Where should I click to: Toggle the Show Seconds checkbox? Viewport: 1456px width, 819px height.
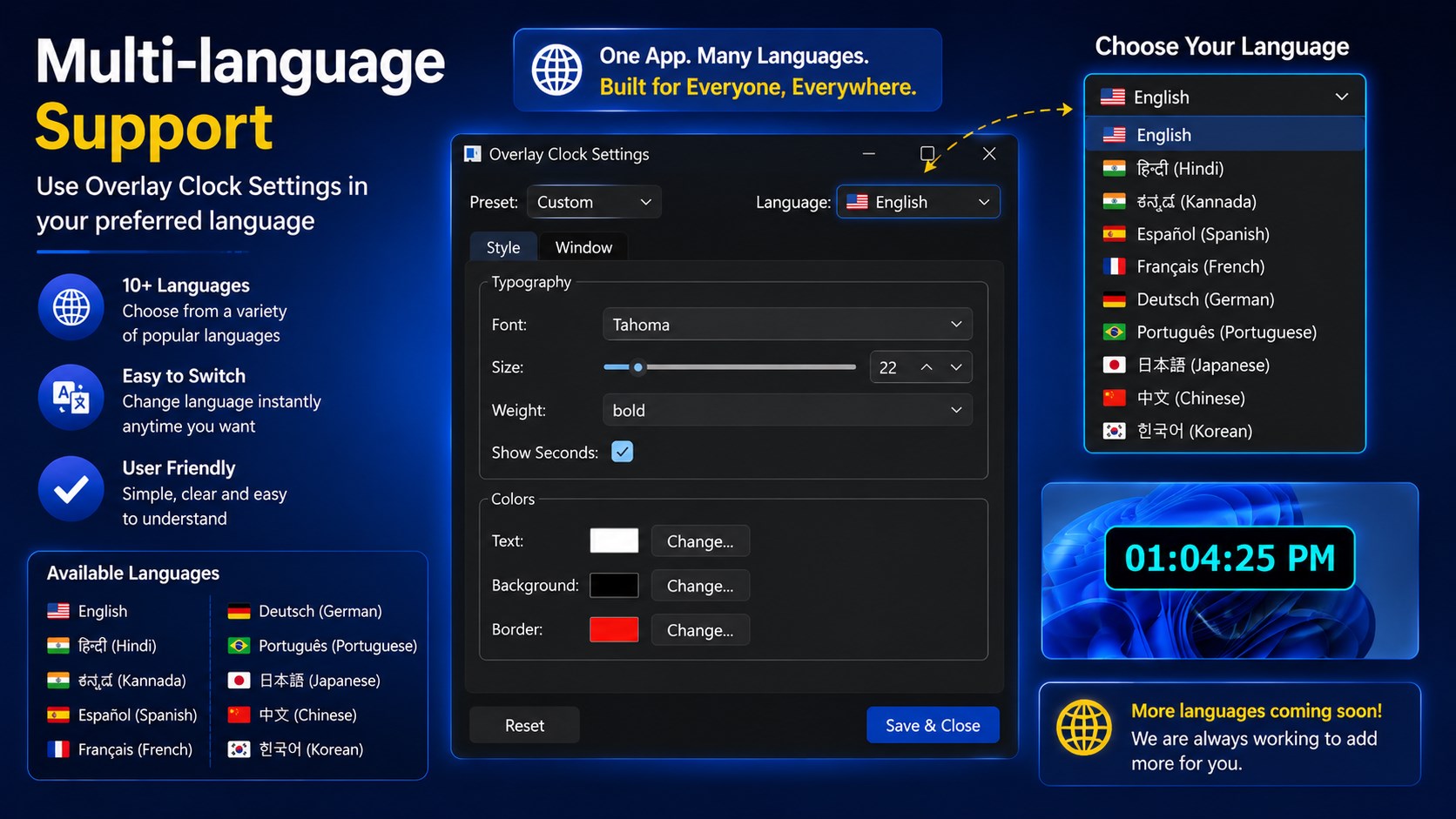pyautogui.click(x=622, y=452)
